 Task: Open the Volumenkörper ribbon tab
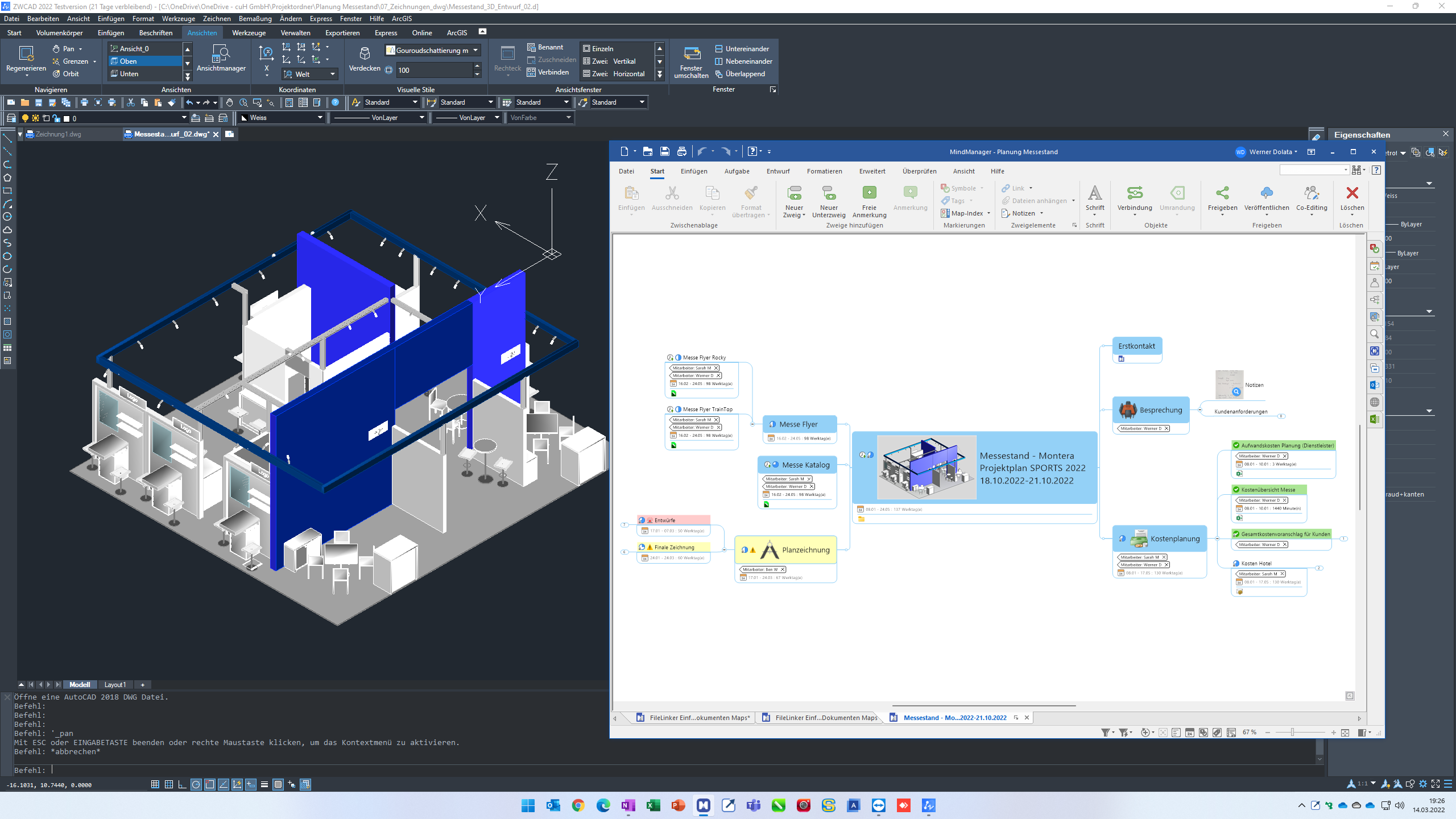pyautogui.click(x=60, y=33)
